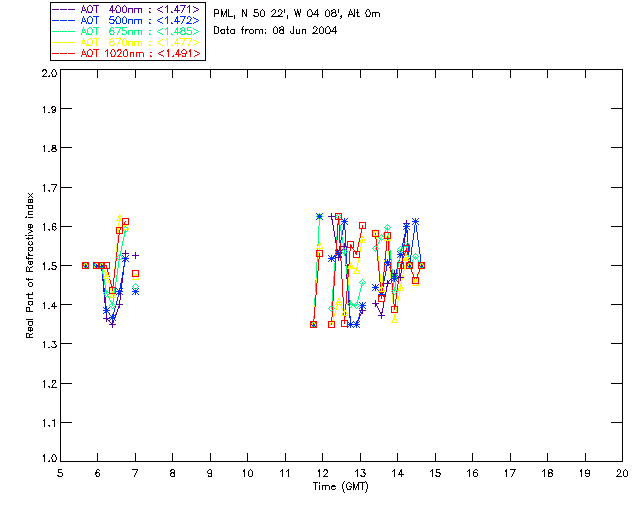640x512 pixels.
Task: Click the last red square data point near 14.7 GMT
Action: tap(422, 265)
